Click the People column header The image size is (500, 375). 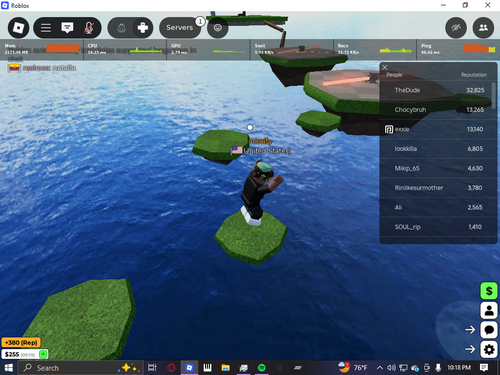pyautogui.click(x=394, y=75)
